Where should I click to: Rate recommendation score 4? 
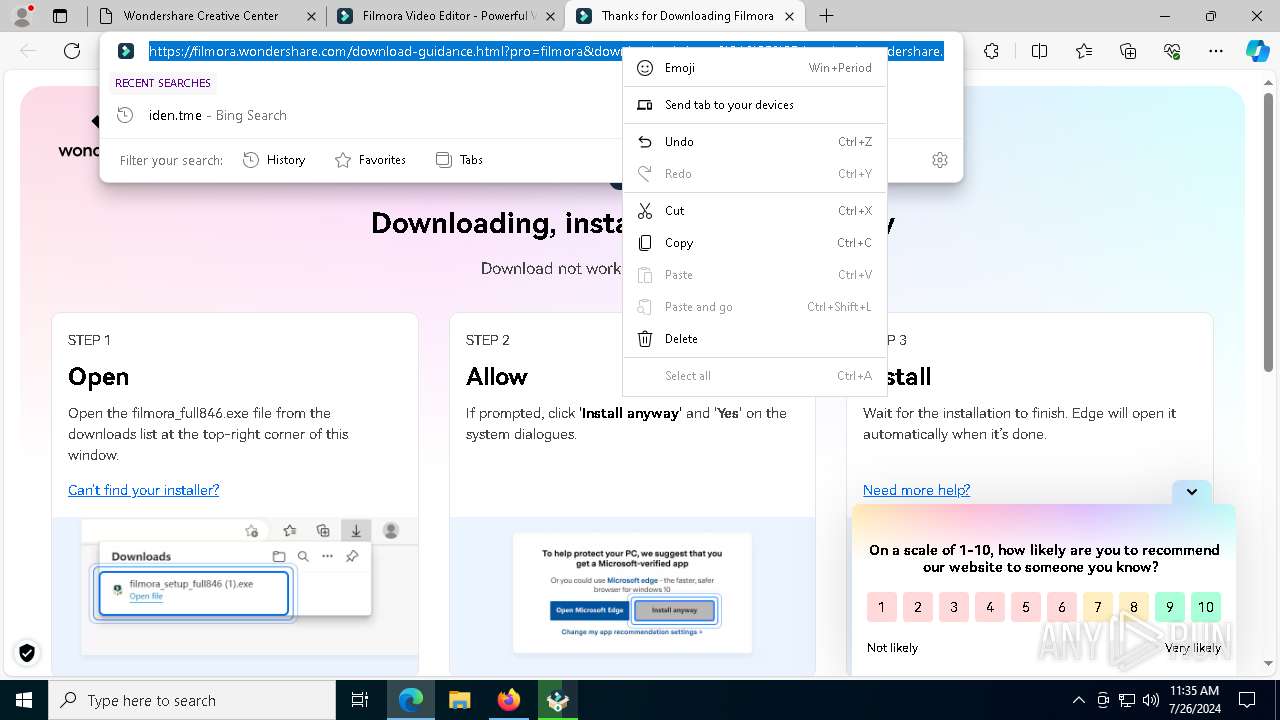[x=990, y=607]
